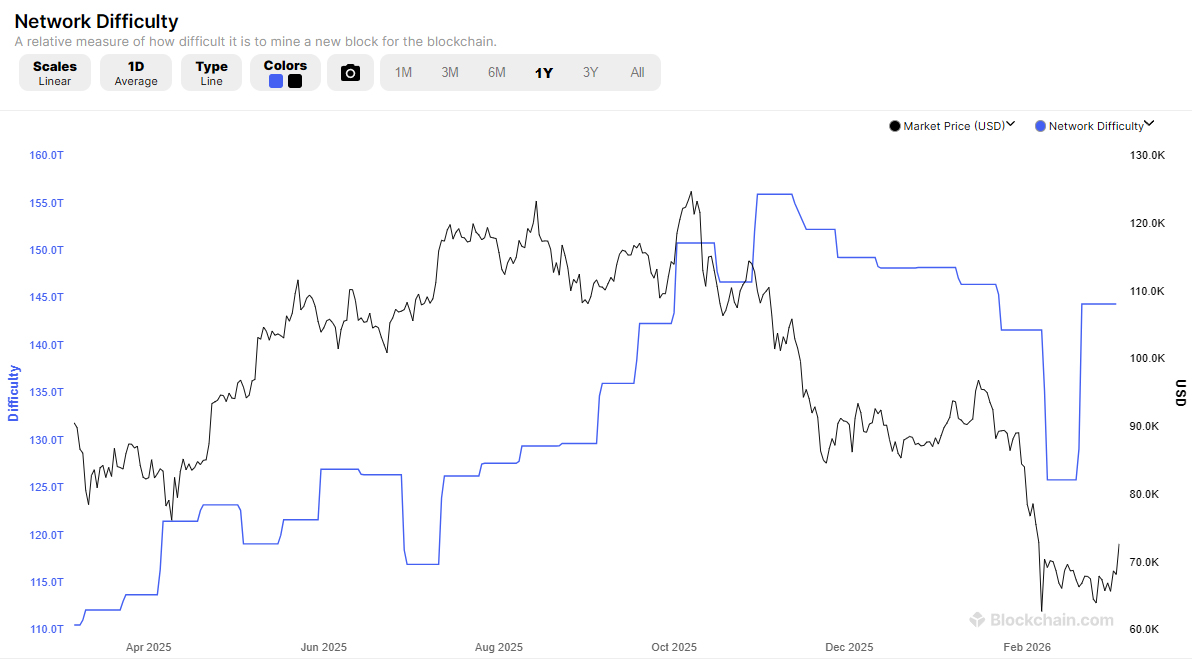The height and width of the screenshot is (662, 1192).
Task: Expand the Market Price (USD) dropdown
Action: pyautogui.click(x=1010, y=125)
